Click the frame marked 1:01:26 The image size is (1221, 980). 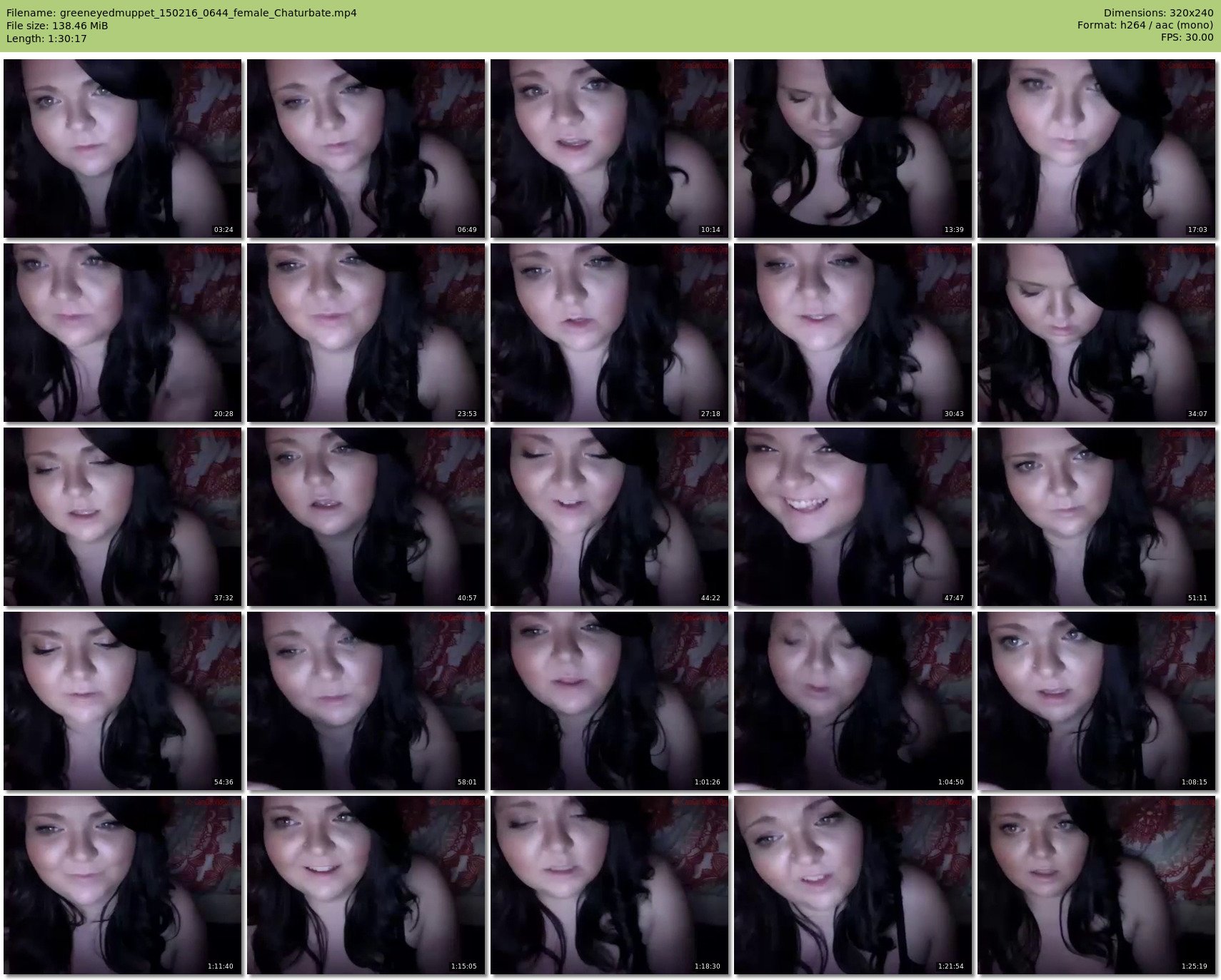[609, 701]
